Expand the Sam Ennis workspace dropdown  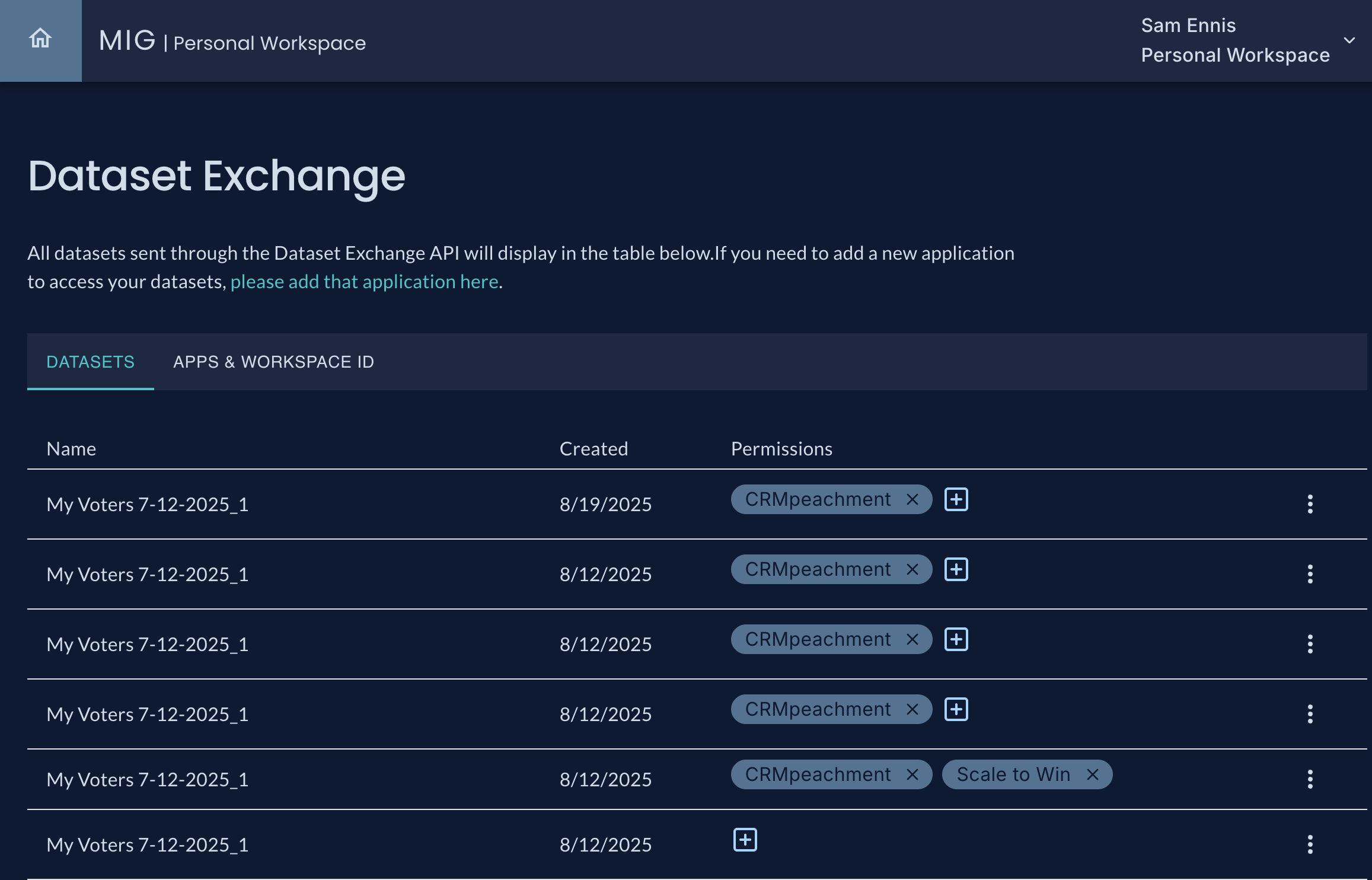coord(1349,40)
